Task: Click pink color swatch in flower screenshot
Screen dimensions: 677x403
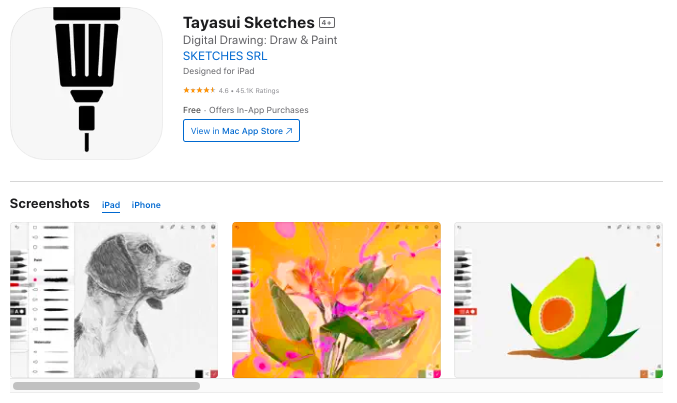Action: [x=437, y=374]
